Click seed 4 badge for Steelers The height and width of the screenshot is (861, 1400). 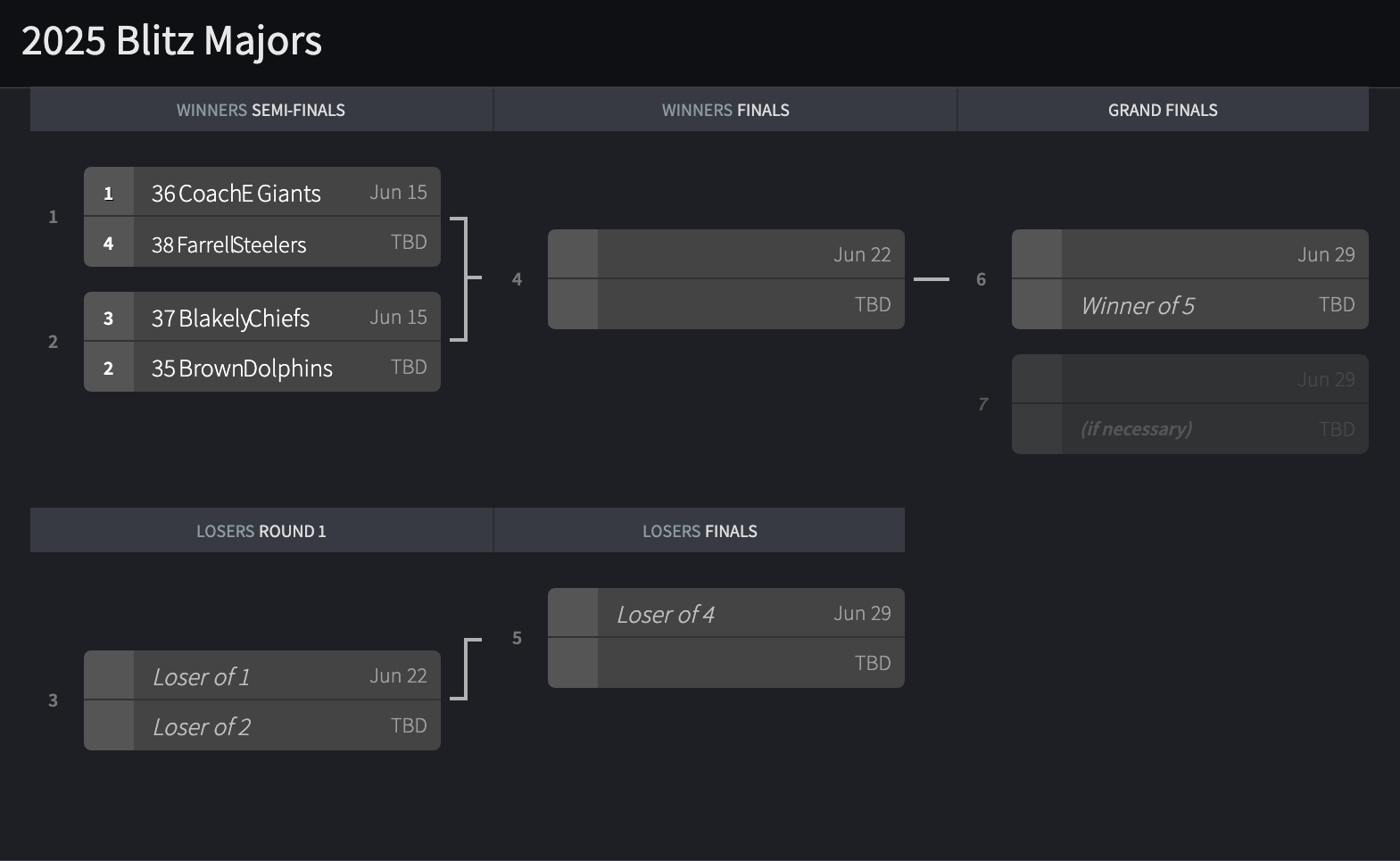109,243
